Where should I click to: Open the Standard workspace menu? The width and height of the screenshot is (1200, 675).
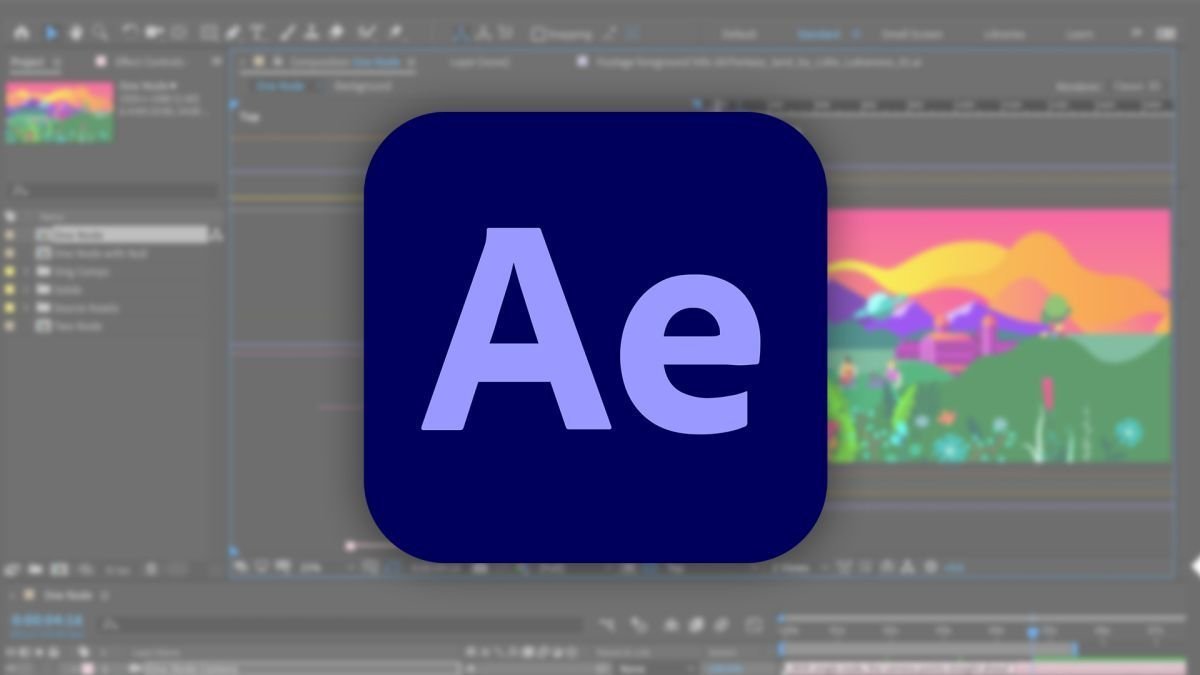point(857,34)
